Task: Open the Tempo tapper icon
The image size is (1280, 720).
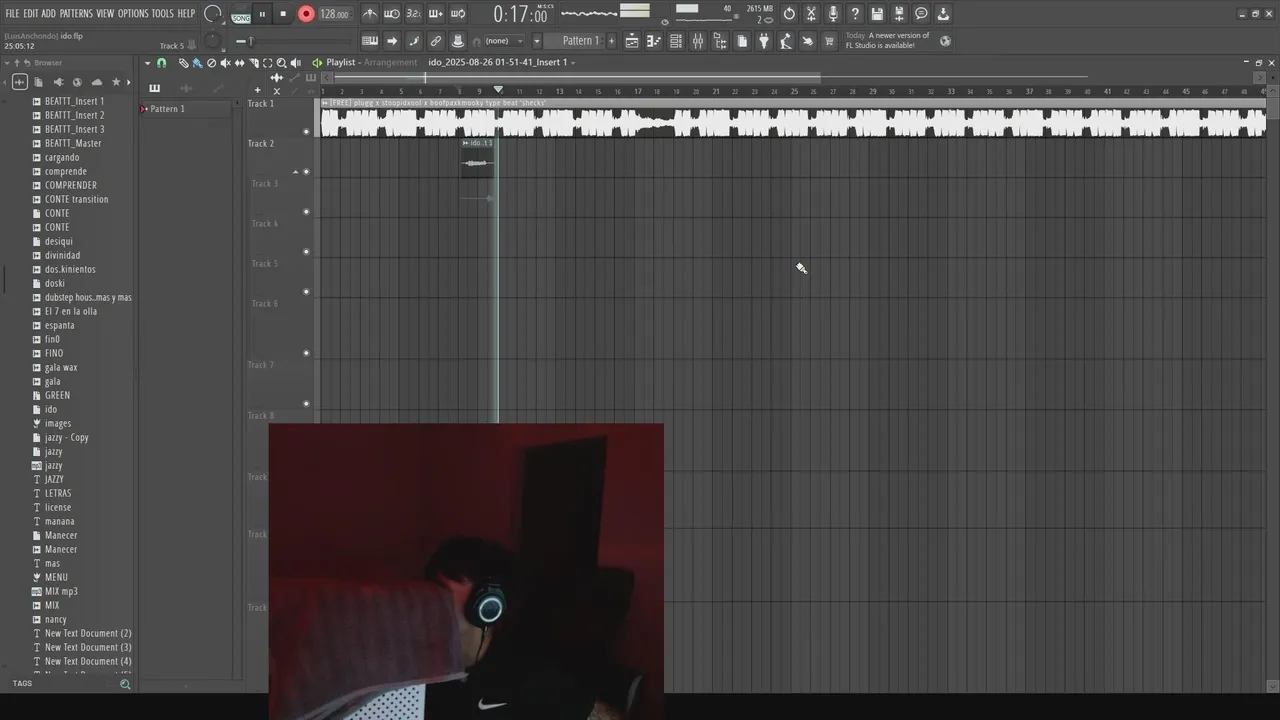Action: tap(786, 41)
